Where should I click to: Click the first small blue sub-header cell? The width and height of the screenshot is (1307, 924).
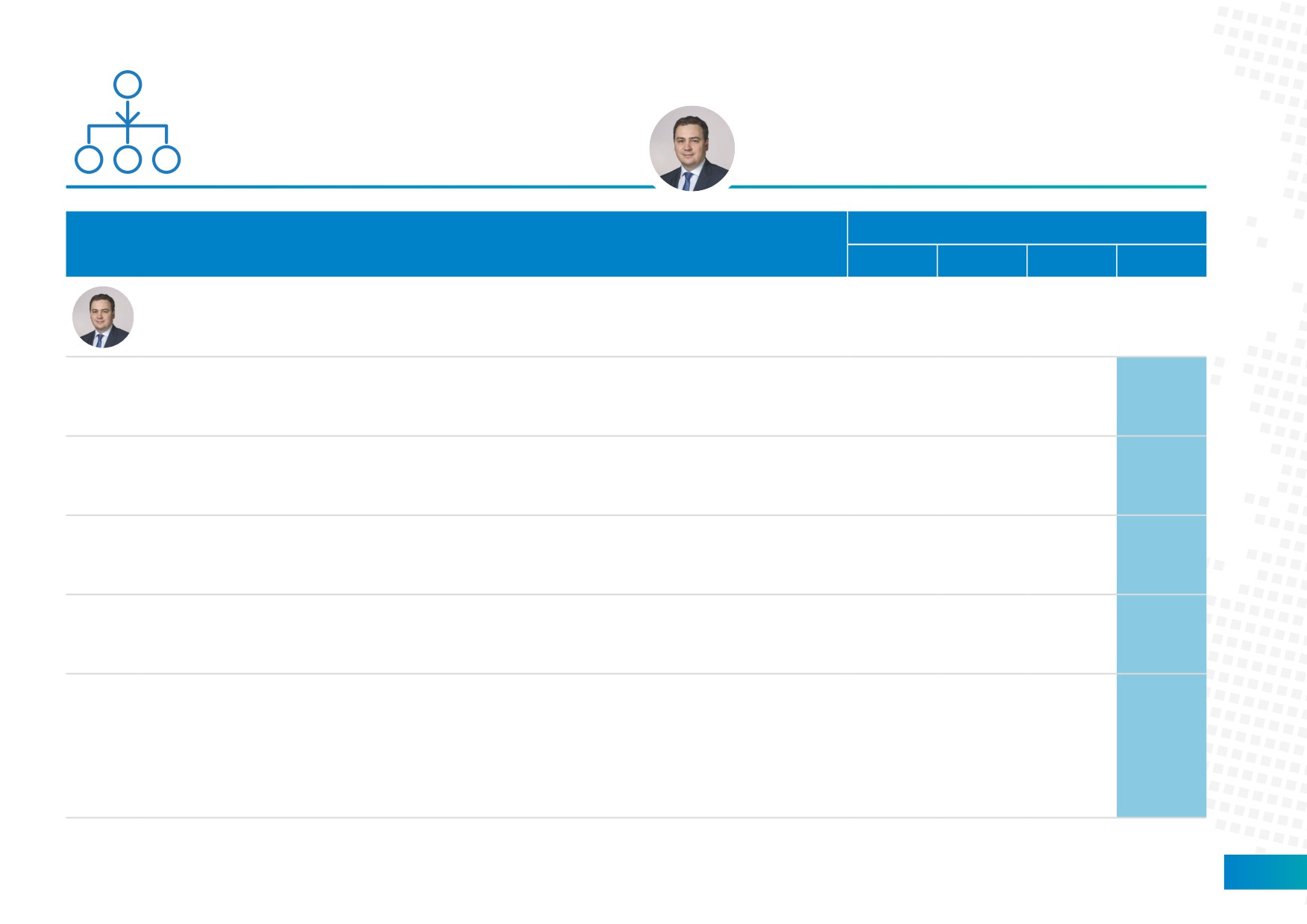[892, 261]
